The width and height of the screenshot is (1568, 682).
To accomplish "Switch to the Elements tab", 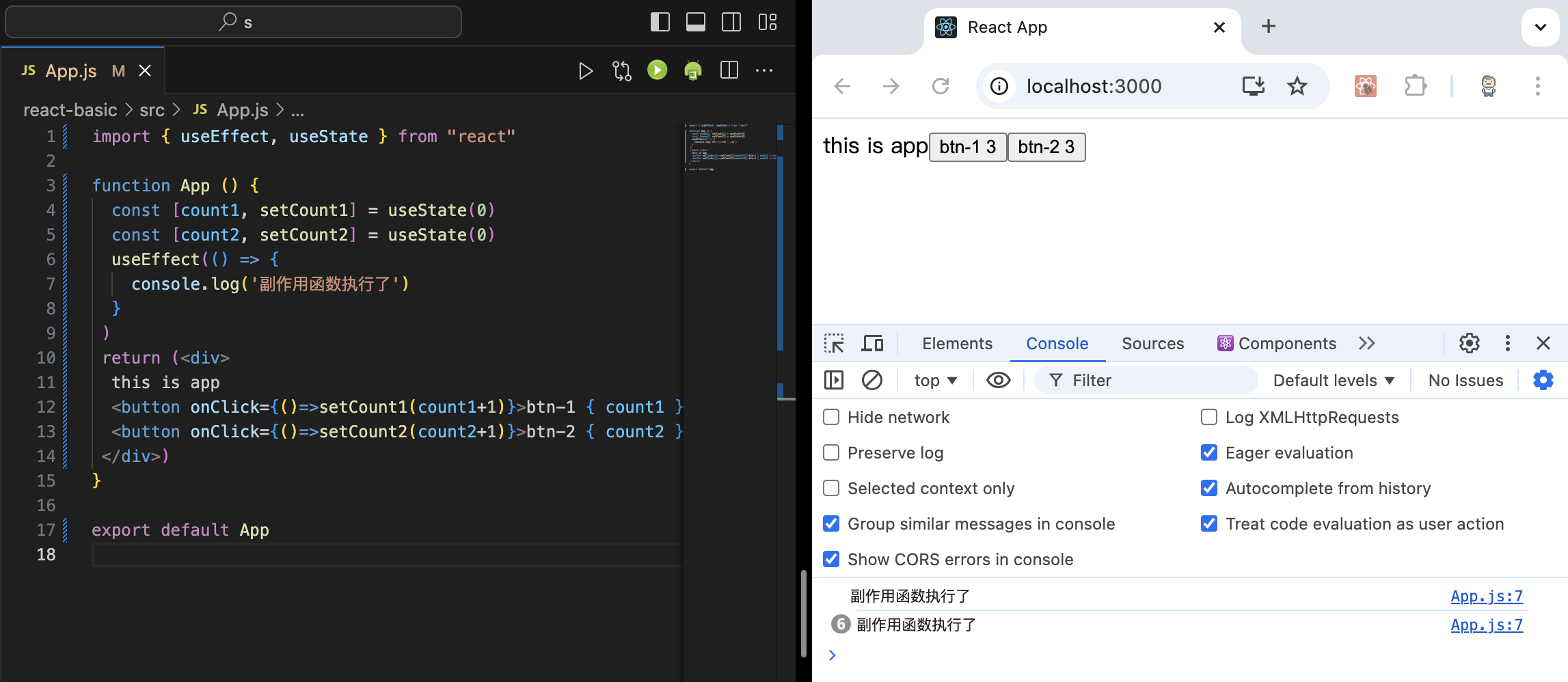I will pyautogui.click(x=956, y=343).
